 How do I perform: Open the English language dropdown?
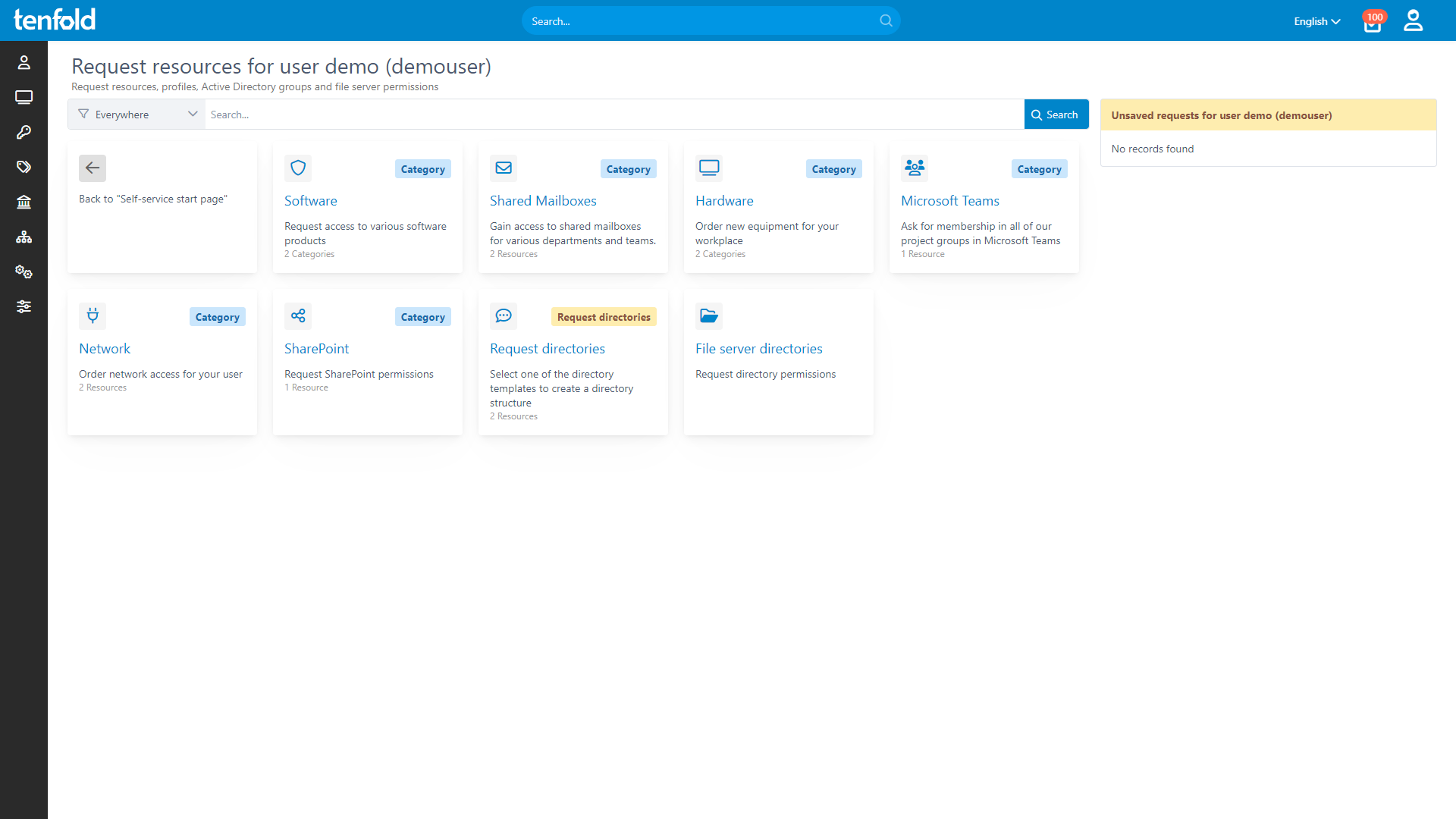tap(1316, 21)
